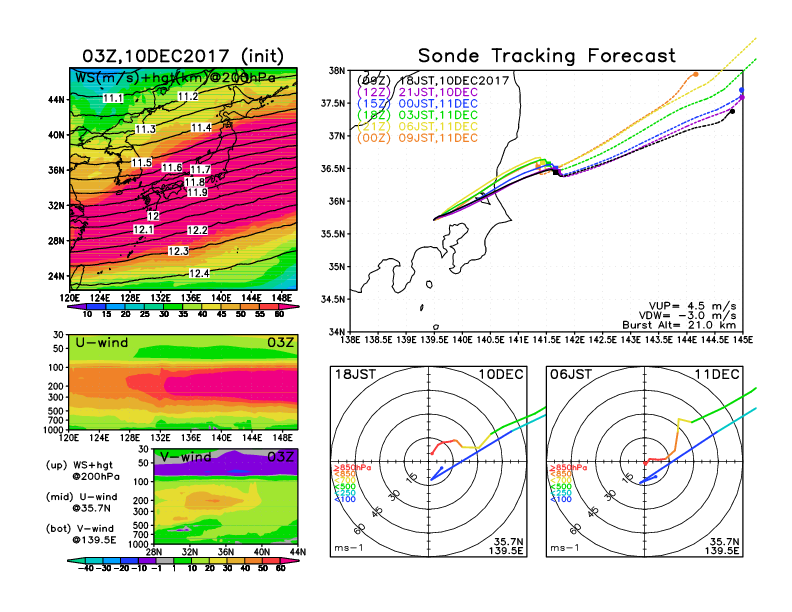The height and width of the screenshot is (612, 792).
Task: Click the '200' pressure label on the U-wind axis
Action: coord(56,386)
